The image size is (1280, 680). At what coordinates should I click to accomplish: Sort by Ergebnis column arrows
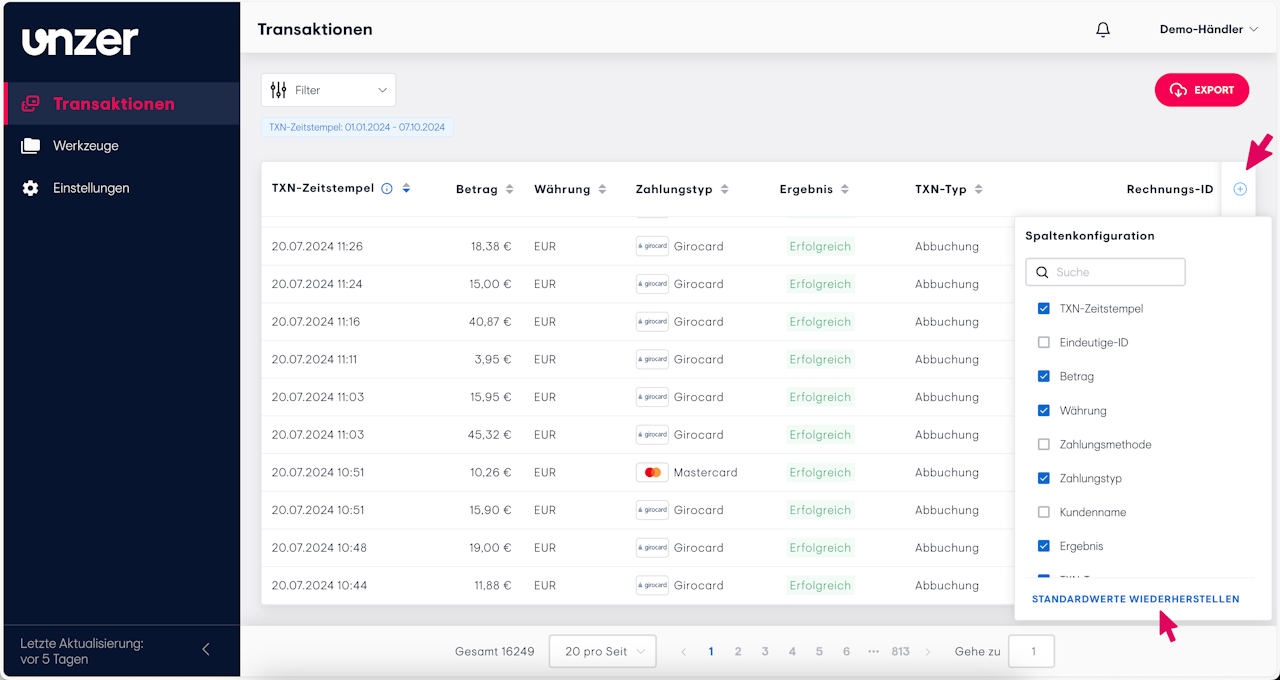coord(844,189)
